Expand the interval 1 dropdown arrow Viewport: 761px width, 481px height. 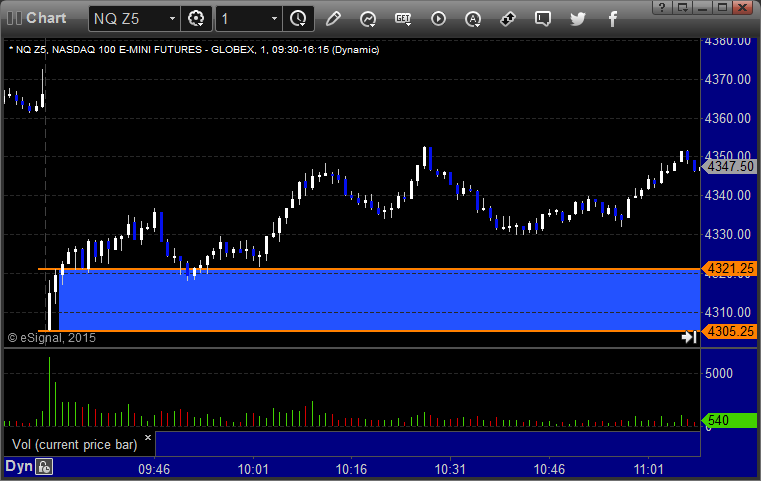274,19
